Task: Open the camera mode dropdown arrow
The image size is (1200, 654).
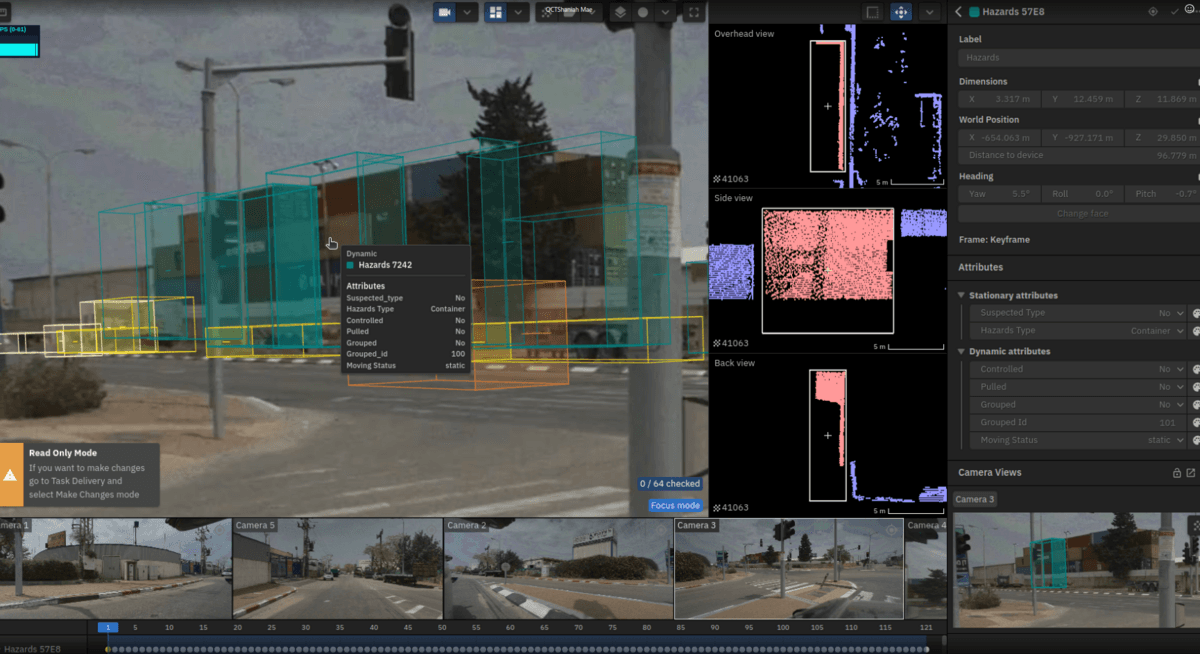Action: click(467, 12)
